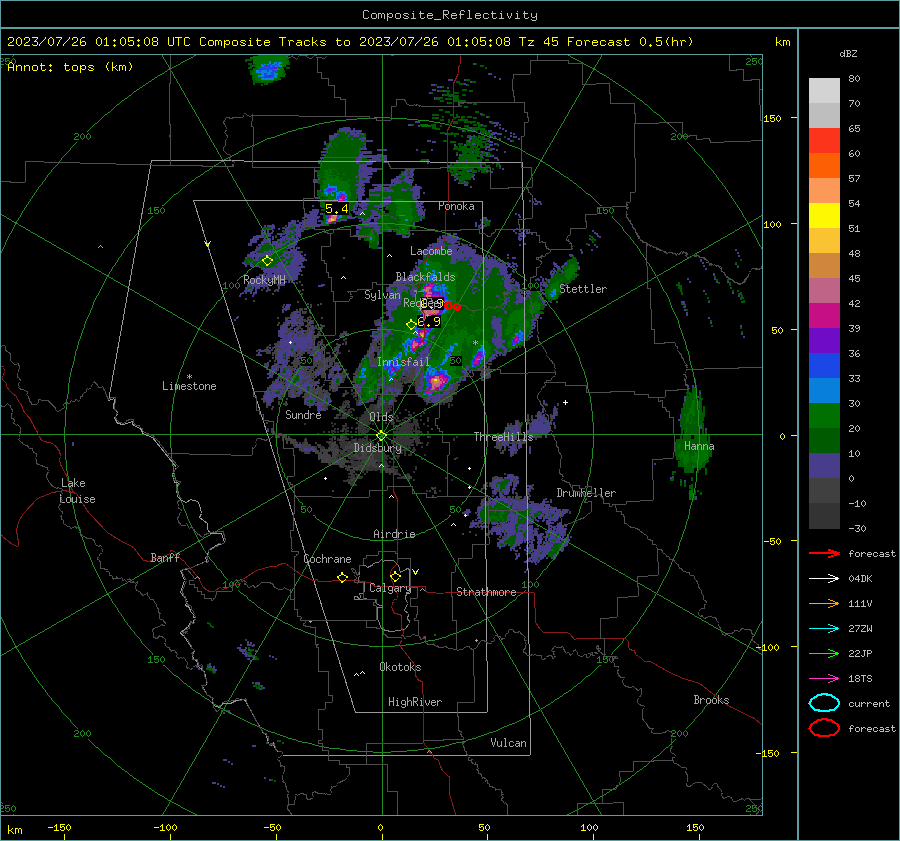This screenshot has width=900, height=841.
Task: Click the Blackfalds city label
Action: (x=425, y=277)
